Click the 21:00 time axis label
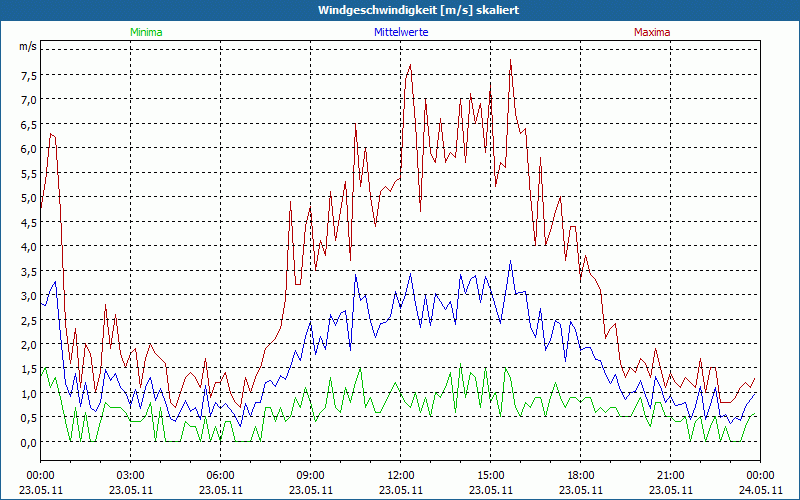800x500 pixels. 670,476
